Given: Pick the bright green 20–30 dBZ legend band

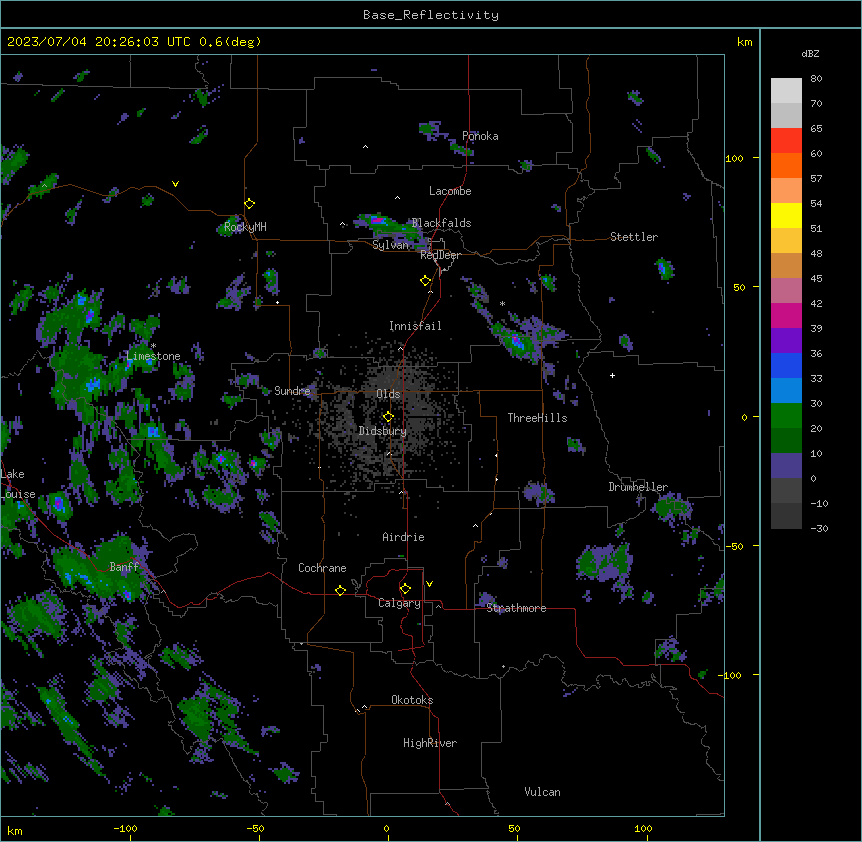Looking at the screenshot, I should [786, 416].
